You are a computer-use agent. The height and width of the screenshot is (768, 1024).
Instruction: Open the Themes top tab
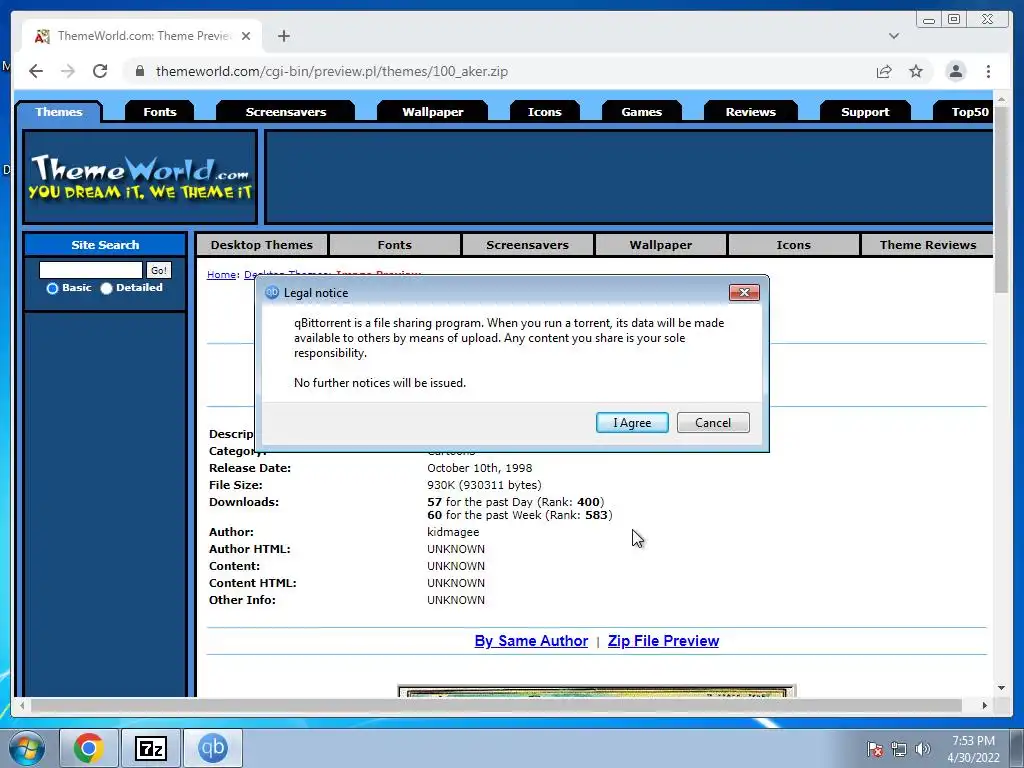pos(59,112)
